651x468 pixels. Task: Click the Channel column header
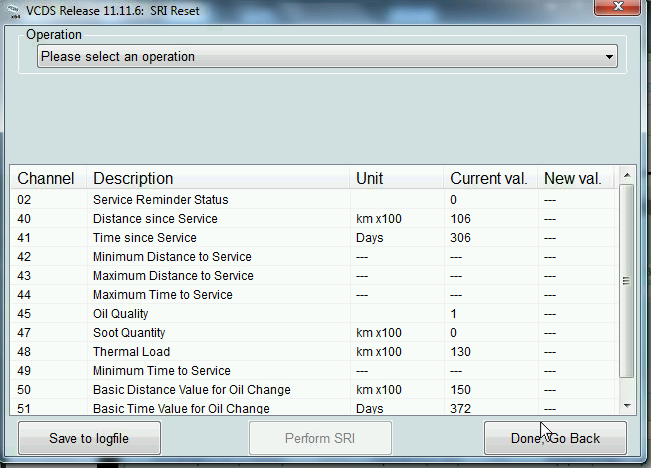pyautogui.click(x=46, y=179)
